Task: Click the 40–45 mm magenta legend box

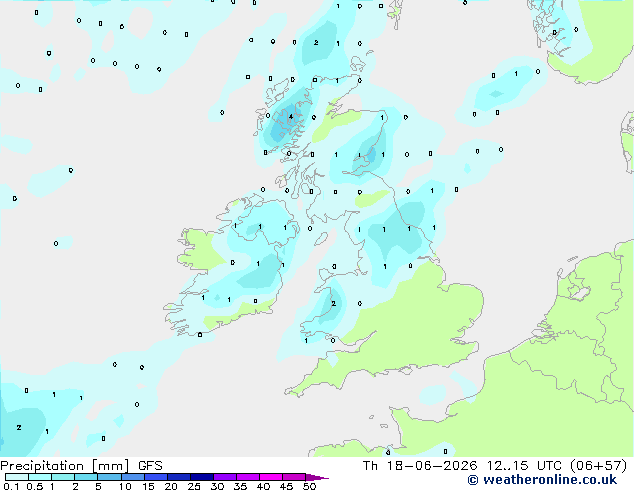Action: (271, 477)
